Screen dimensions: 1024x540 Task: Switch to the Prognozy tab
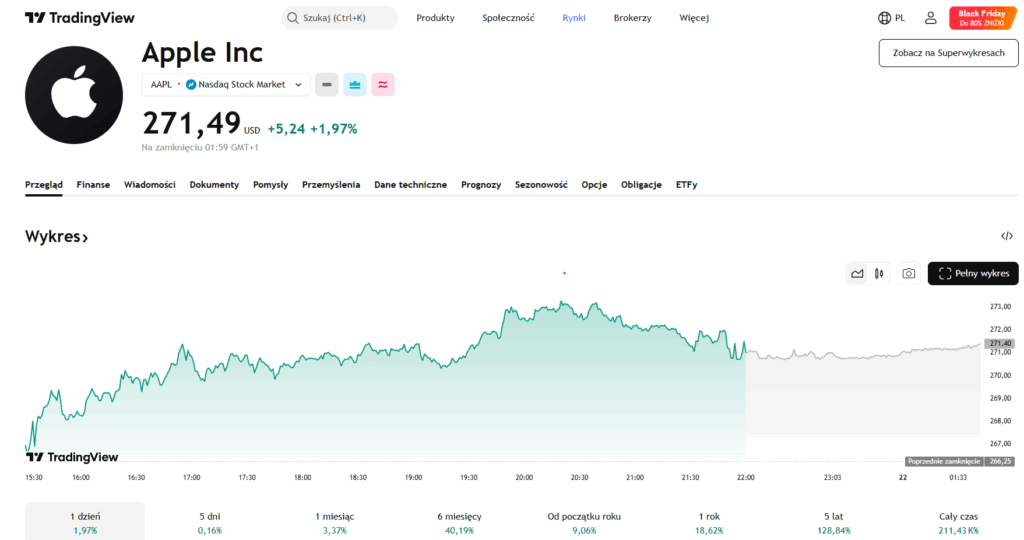(x=481, y=185)
